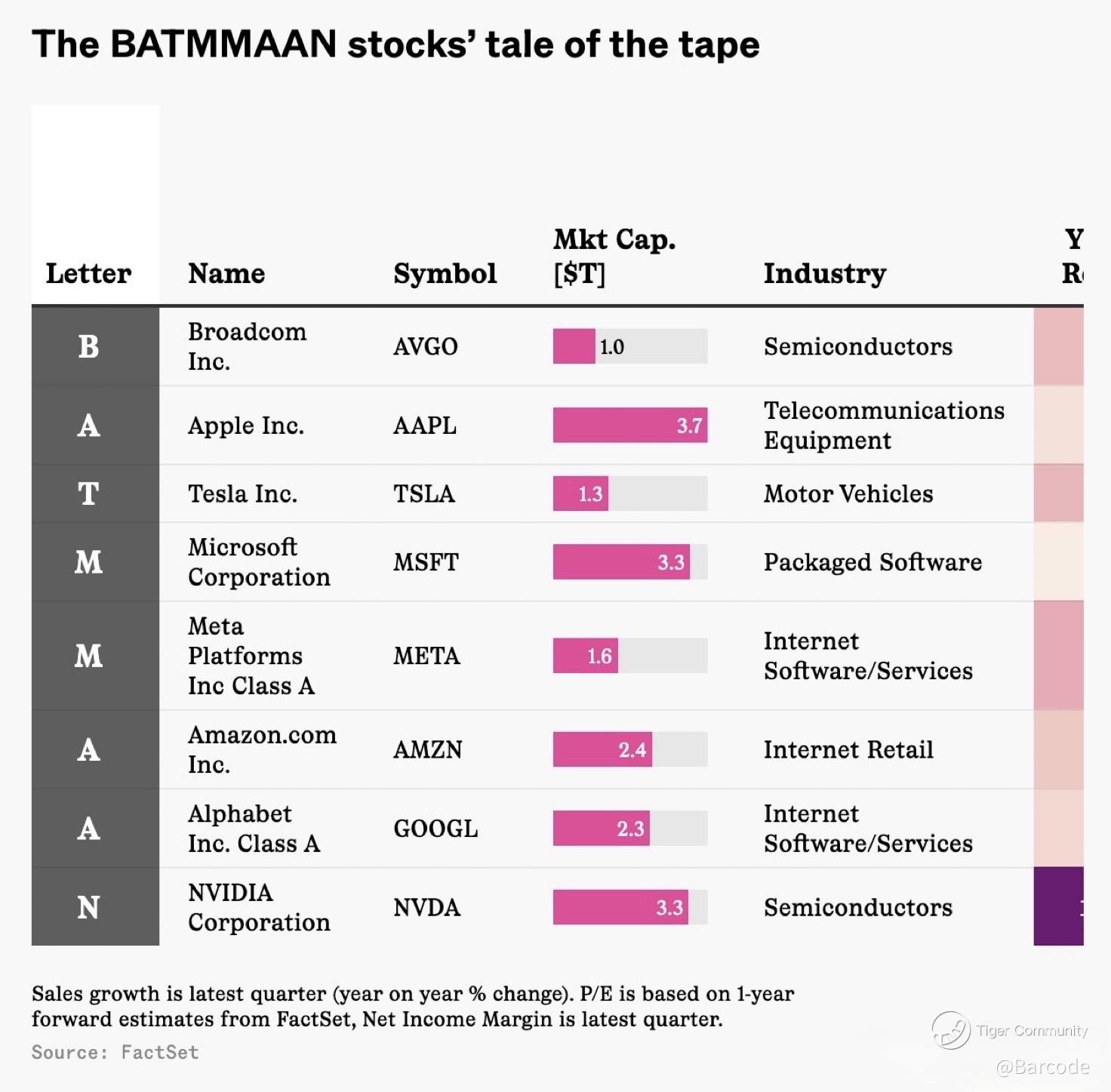Image resolution: width=1111 pixels, height=1092 pixels.
Task: Click the AVGO ticker symbol
Action: pyautogui.click(x=425, y=346)
